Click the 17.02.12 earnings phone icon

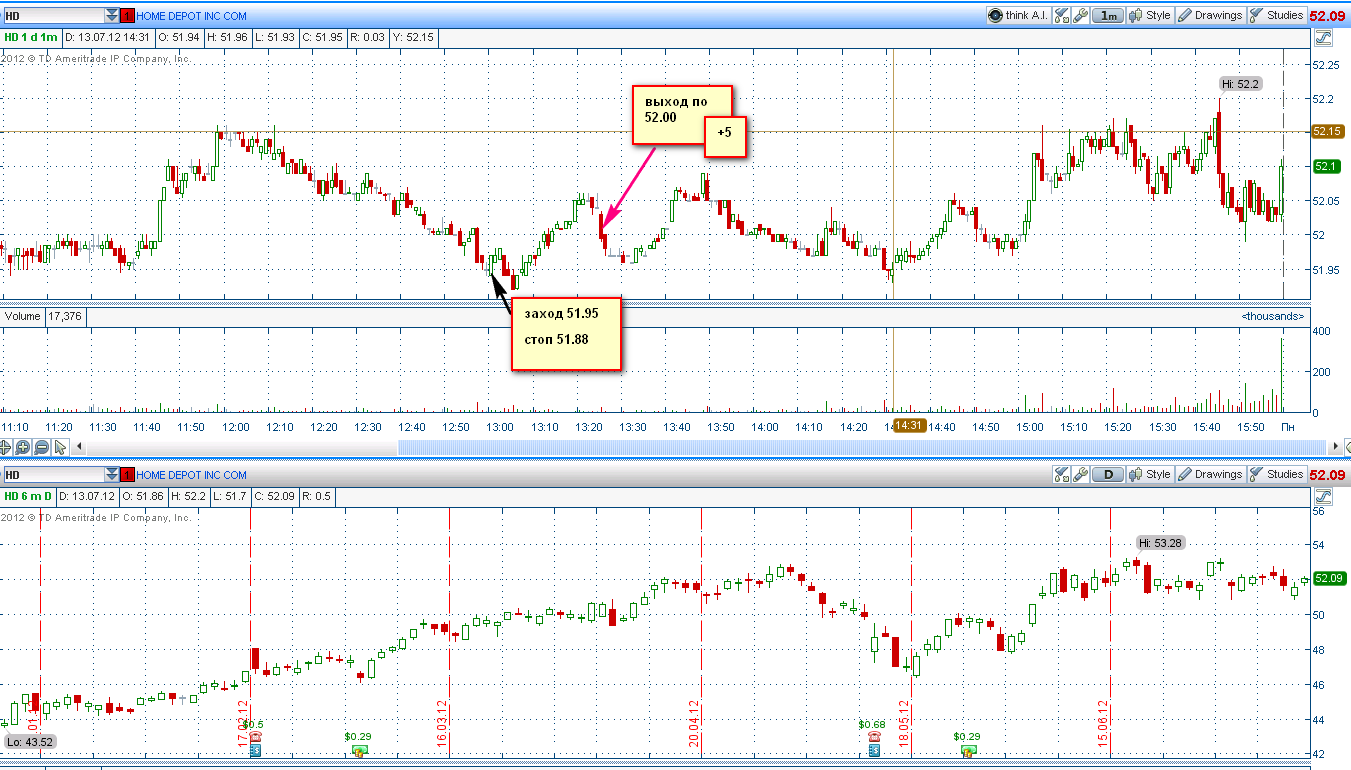pyautogui.click(x=255, y=736)
